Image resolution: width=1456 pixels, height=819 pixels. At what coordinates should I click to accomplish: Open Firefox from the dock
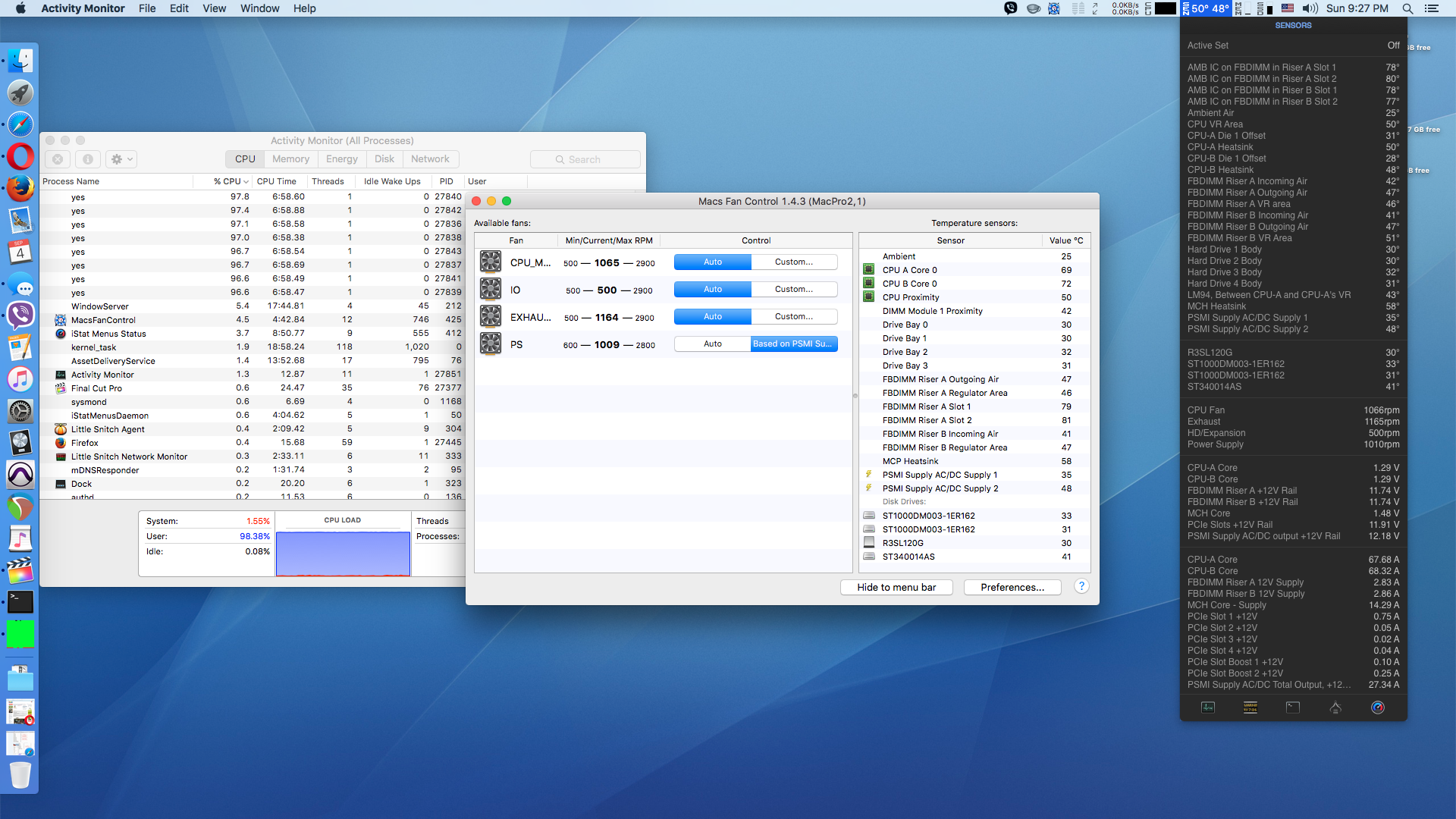pyautogui.click(x=20, y=188)
